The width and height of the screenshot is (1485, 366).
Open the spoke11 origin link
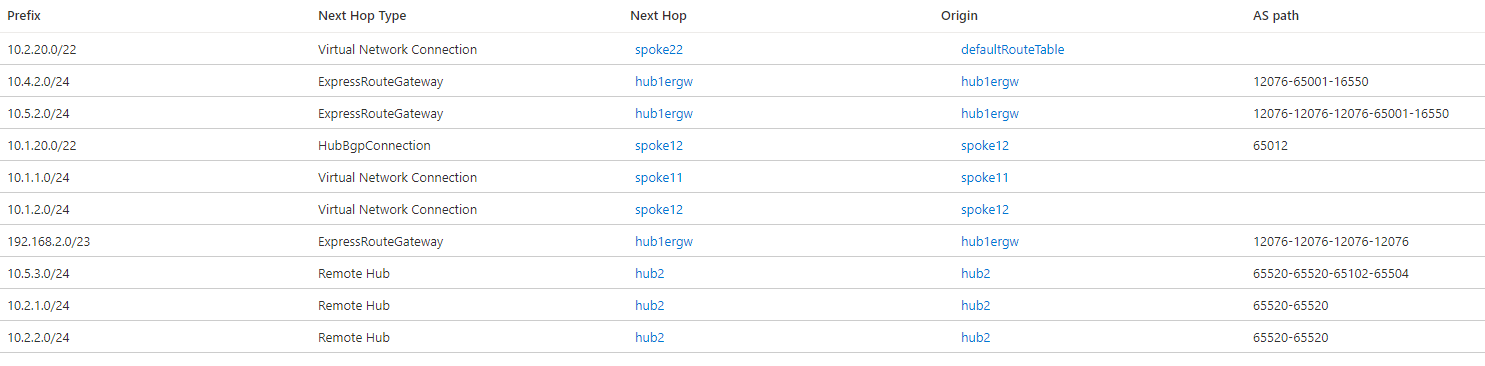click(x=985, y=177)
